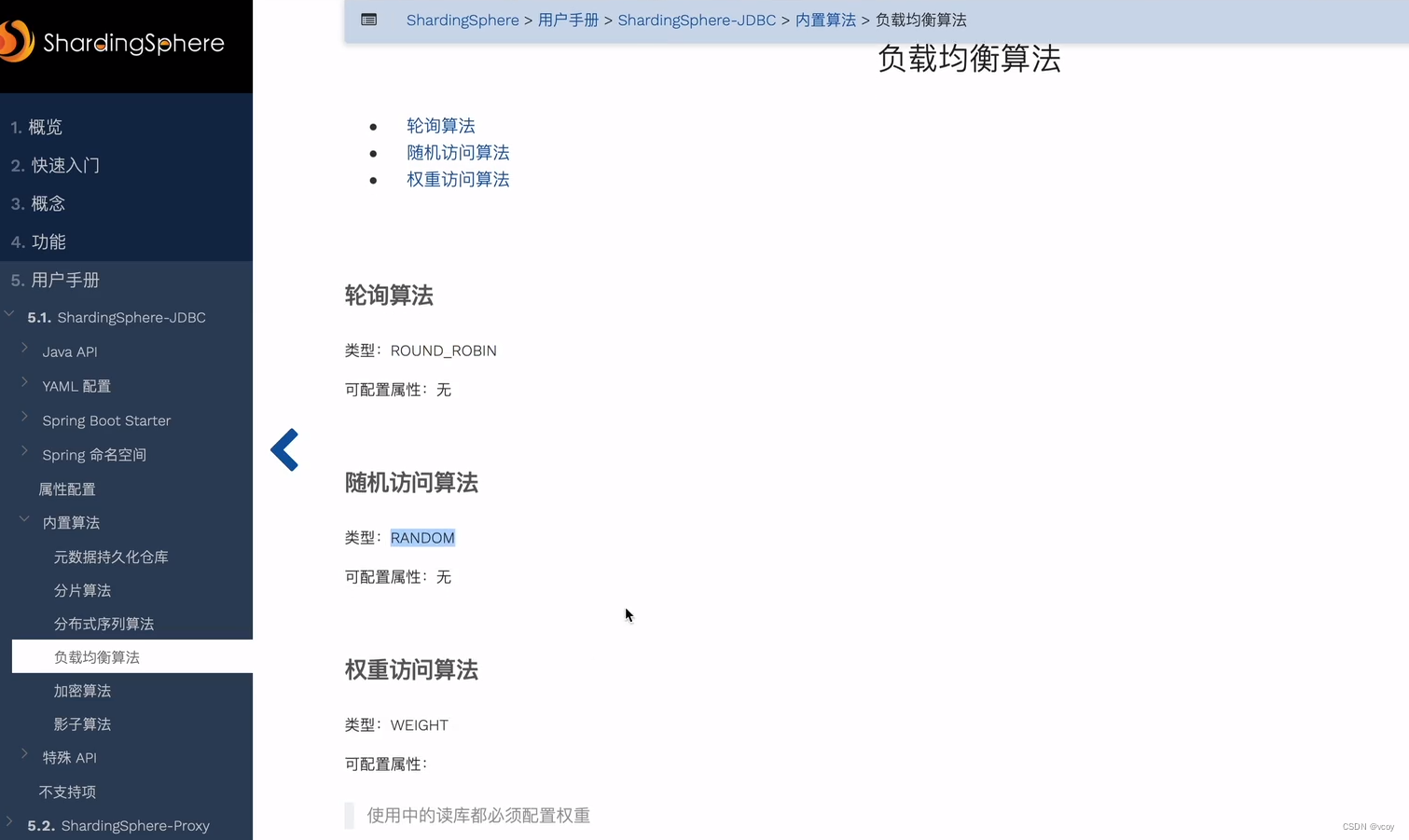Select Spring Boot Starter in sidebar
This screenshot has width=1409, height=840.
pyautogui.click(x=106, y=420)
